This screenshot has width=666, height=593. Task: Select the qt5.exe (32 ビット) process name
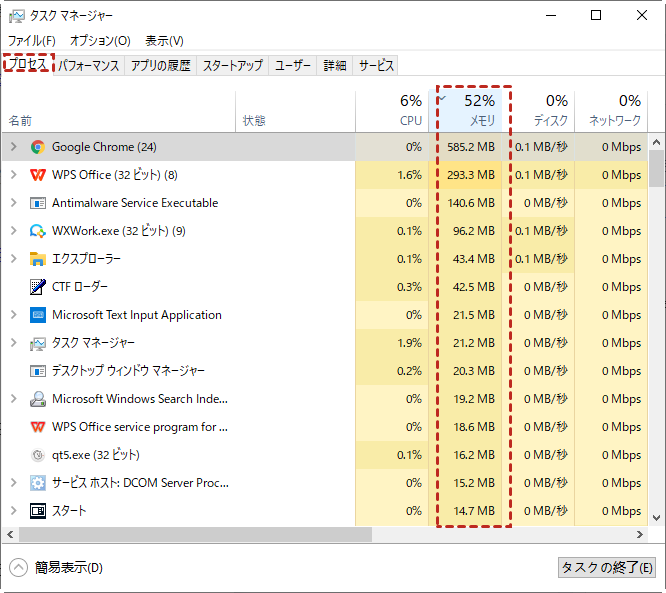(96, 455)
